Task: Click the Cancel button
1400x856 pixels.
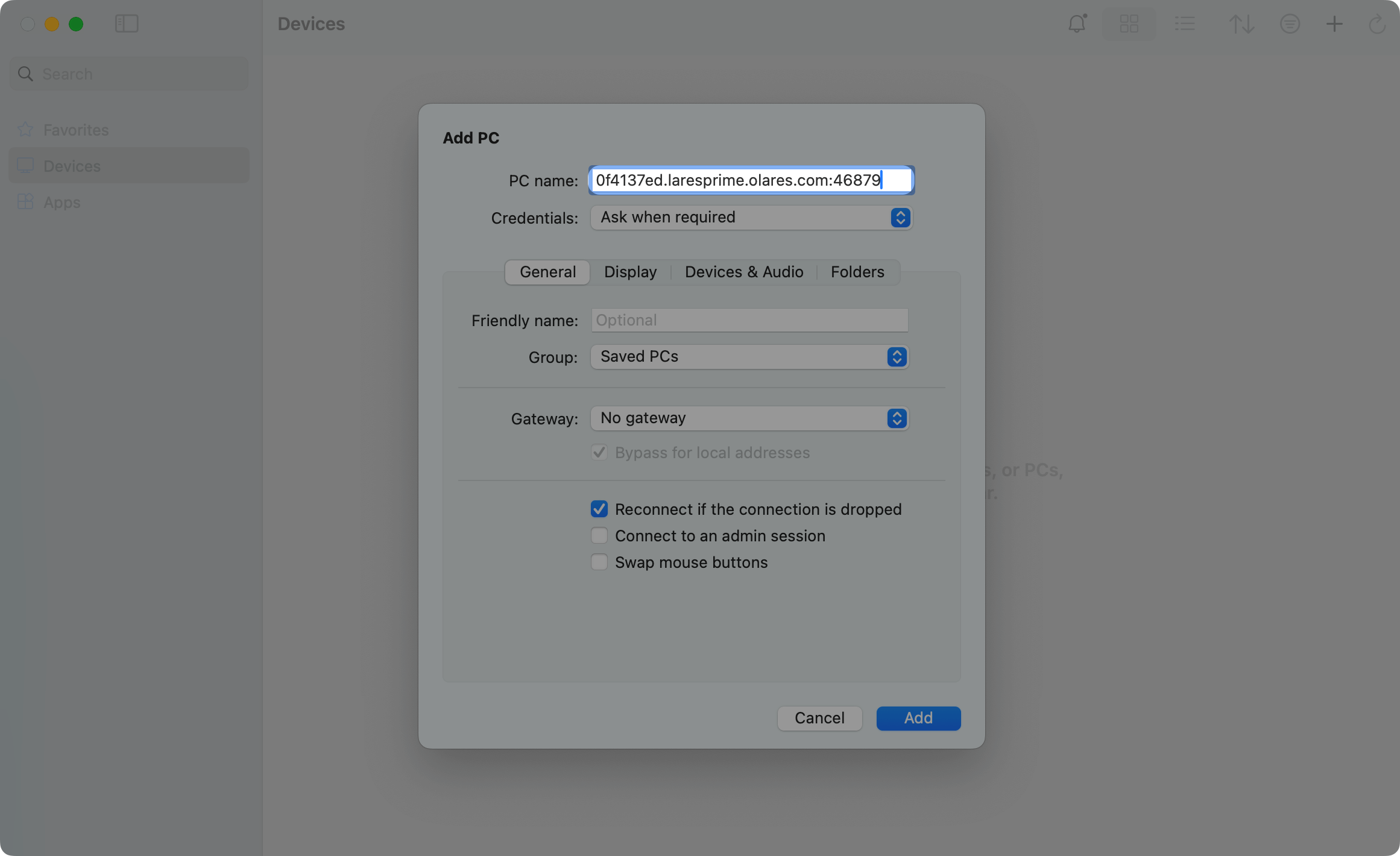Action: click(819, 718)
